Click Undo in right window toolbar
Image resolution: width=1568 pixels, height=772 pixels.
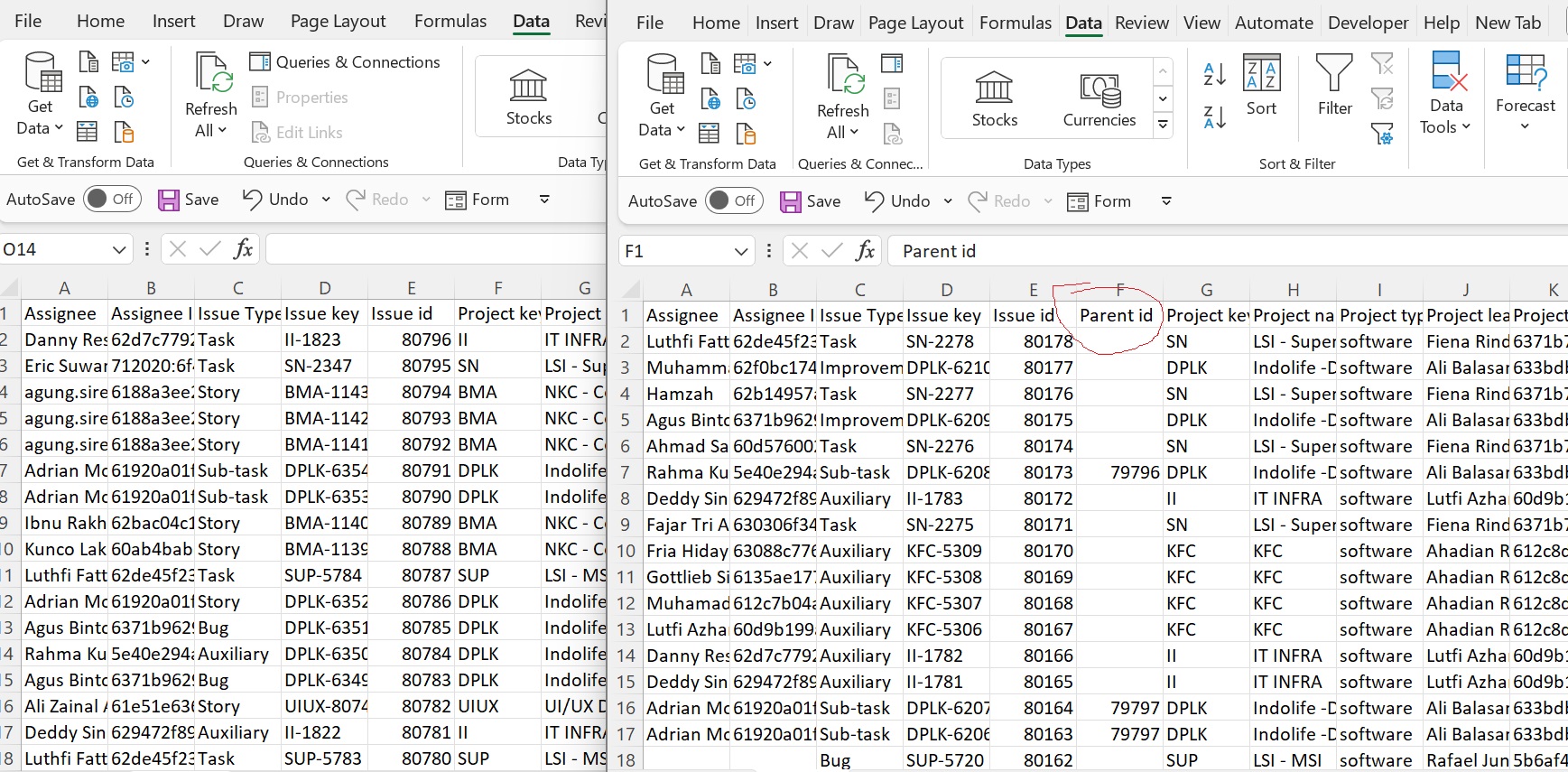898,201
